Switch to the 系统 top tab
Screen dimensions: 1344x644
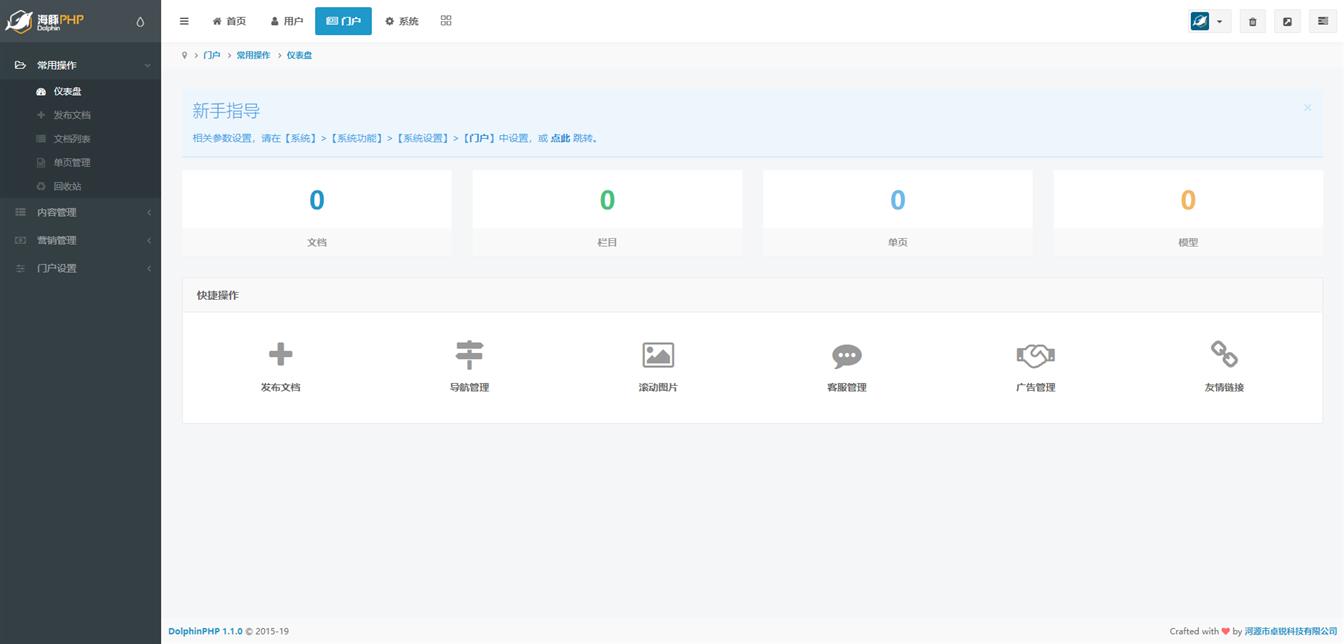coord(402,21)
